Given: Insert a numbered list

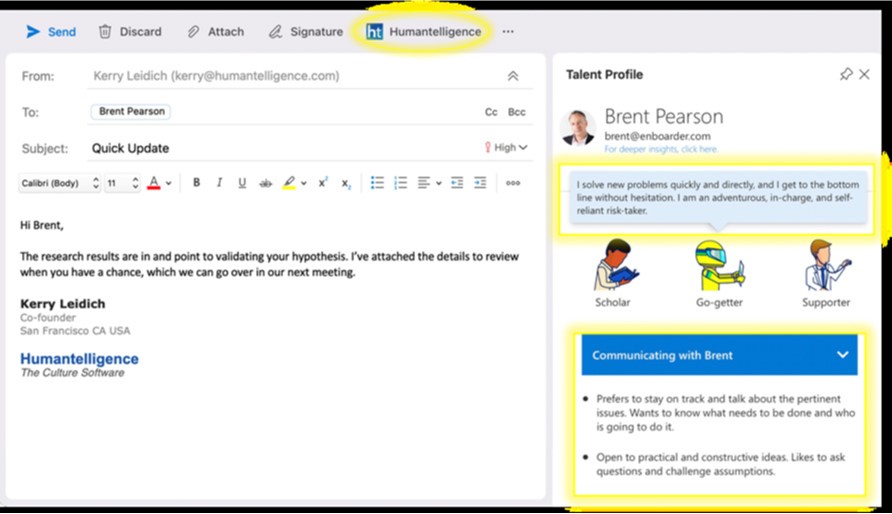Looking at the screenshot, I should [400, 183].
